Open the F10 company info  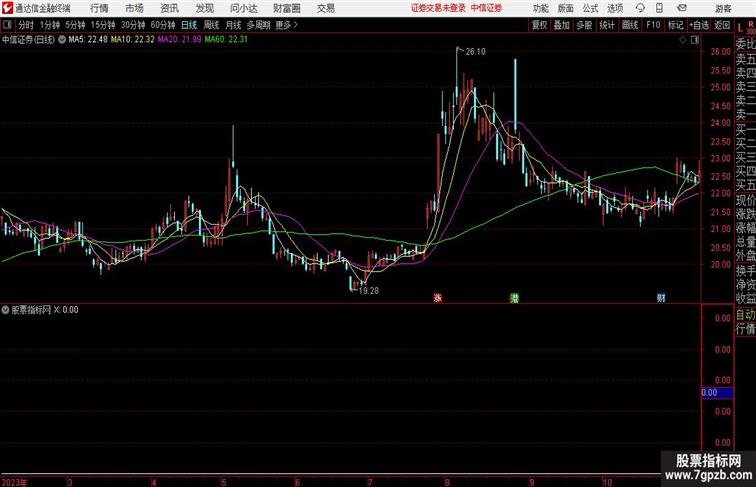click(653, 25)
